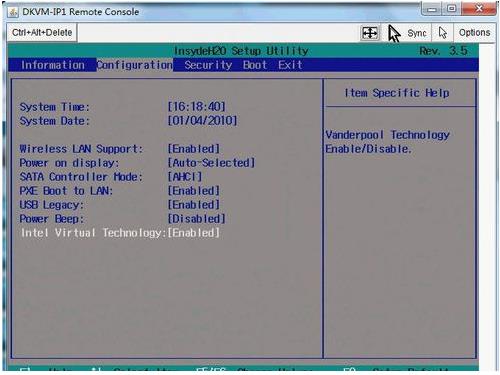Open the Boot tab
Viewport: 500px width, 375px height.
(x=255, y=65)
